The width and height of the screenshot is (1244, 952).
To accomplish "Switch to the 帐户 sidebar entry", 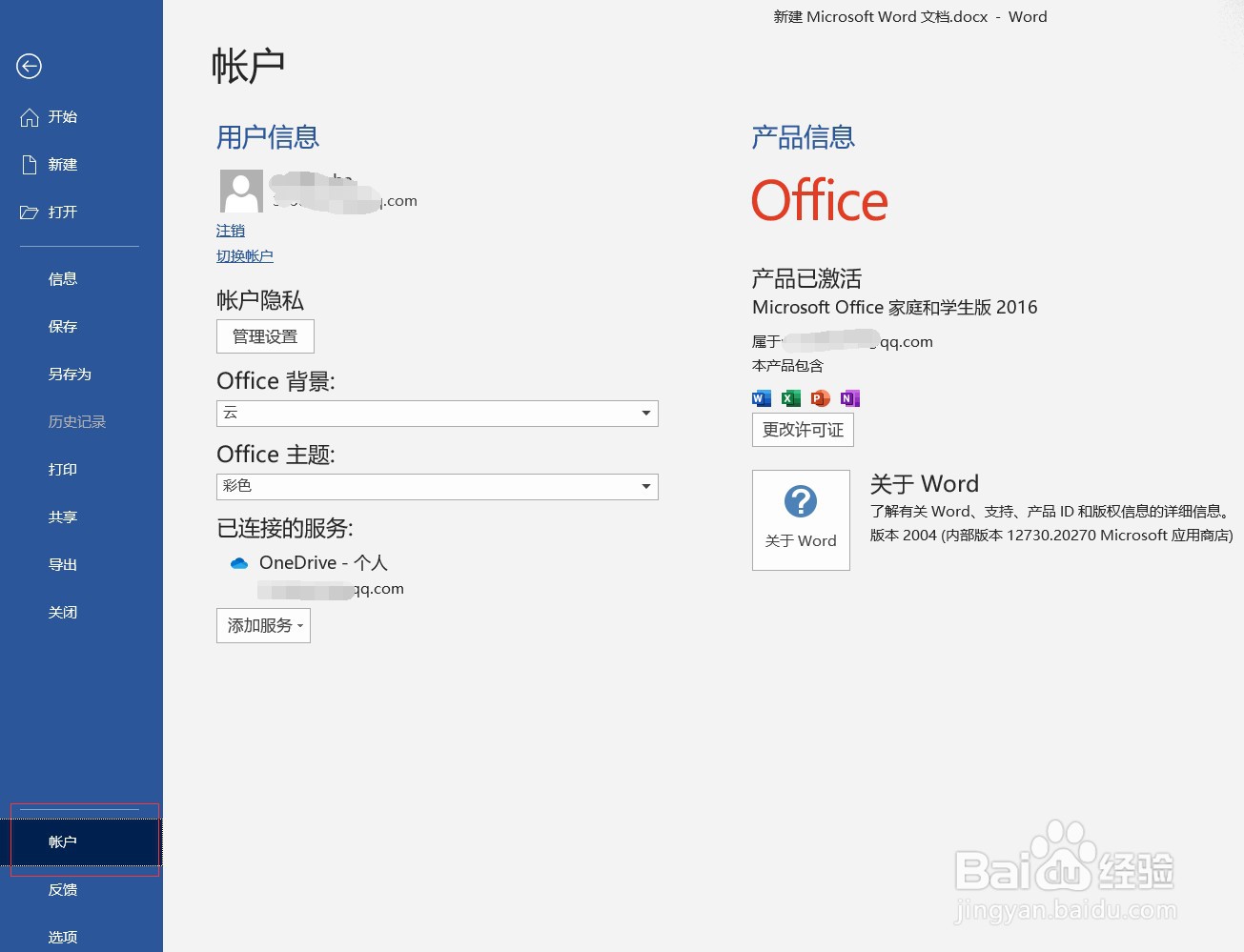I will [62, 841].
